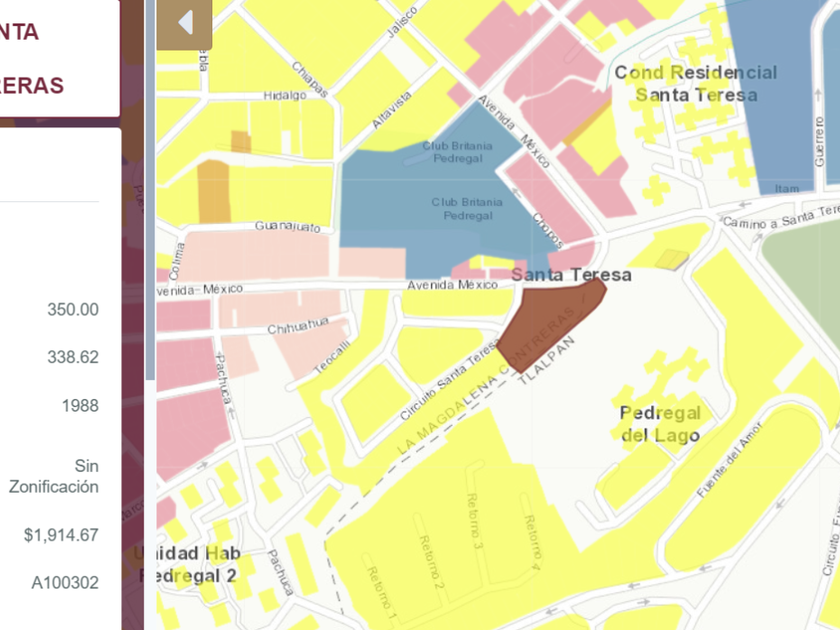Click the orange parcel north of Guanajuato street
Screen dimensions: 840x630
pos(214,191)
